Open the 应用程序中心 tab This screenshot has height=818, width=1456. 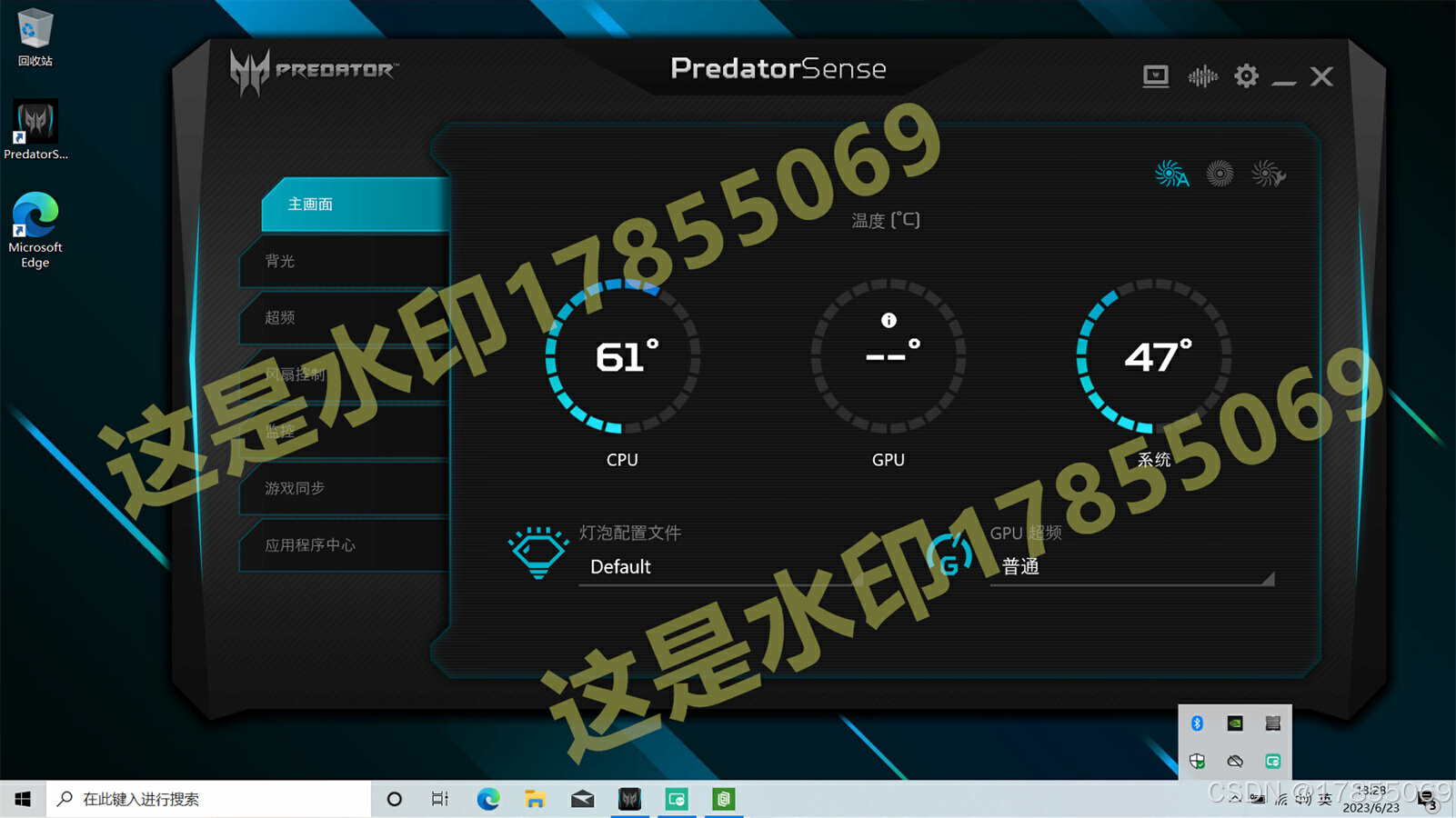coord(345,545)
